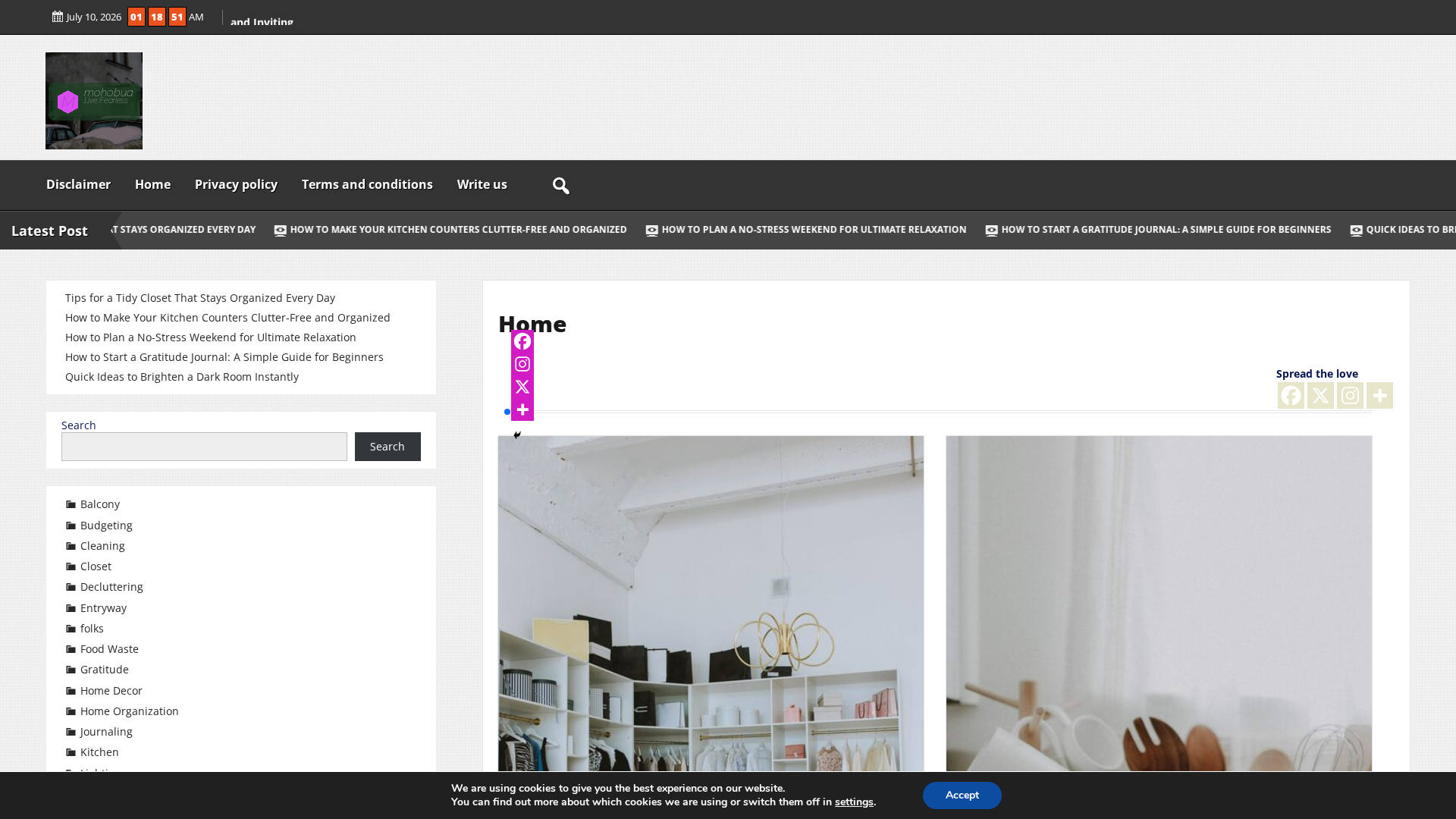Open the Closet category
Viewport: 1456px width, 819px height.
click(x=96, y=566)
